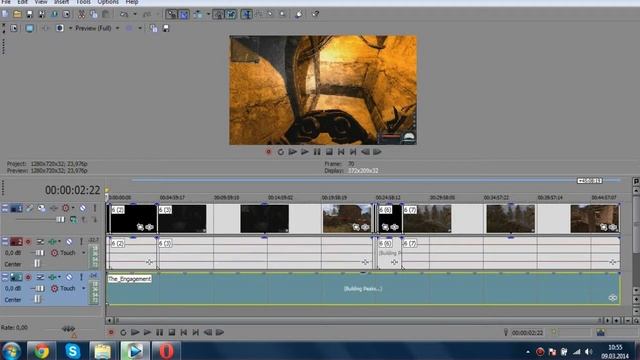Screen dimensions: 640x360
Task: Toggle Ignore Event Grouping button
Action: click(x=231, y=14)
